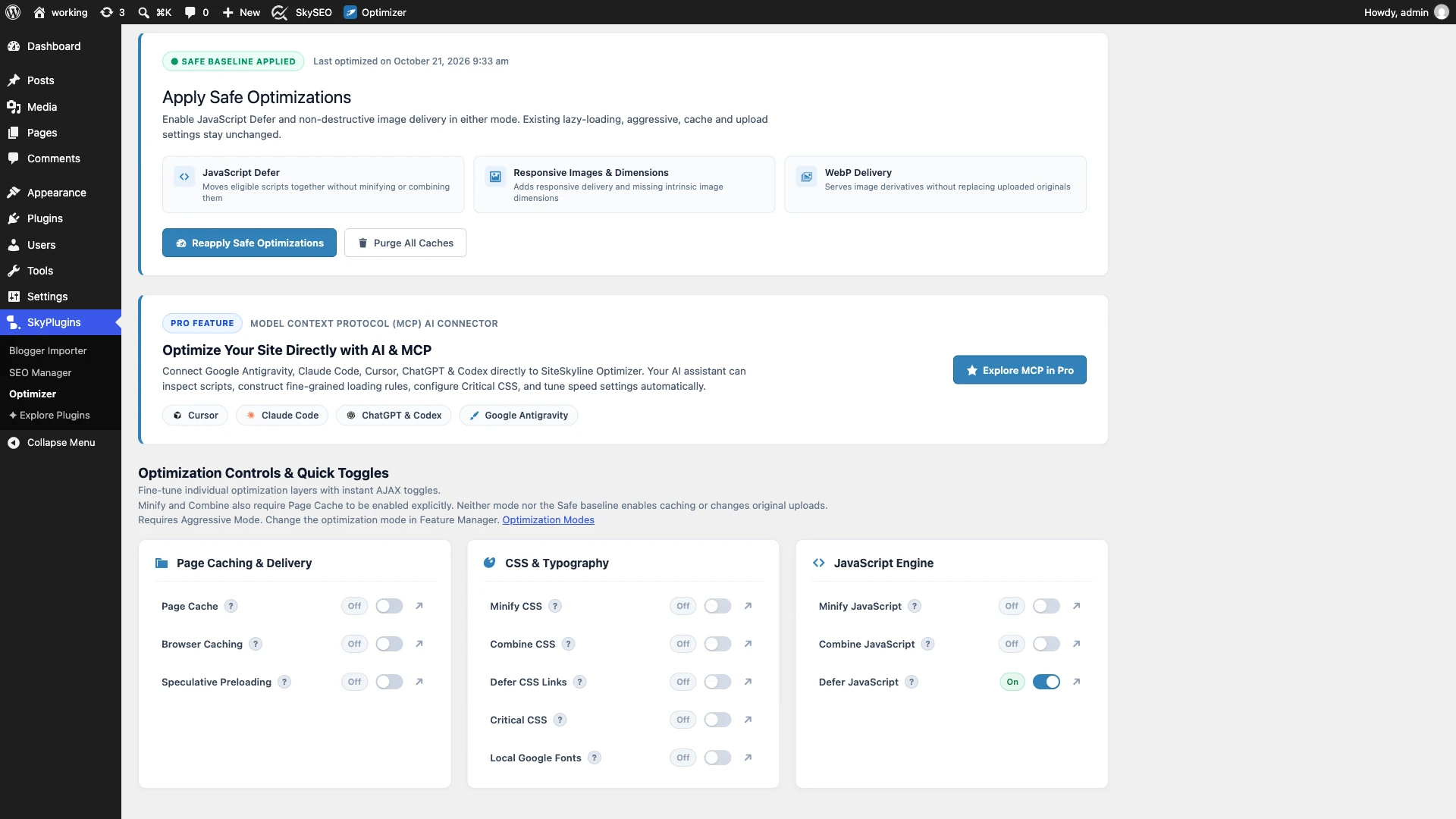Open the comments bubble in admin bar
The width and height of the screenshot is (1456, 819).
pyautogui.click(x=196, y=12)
